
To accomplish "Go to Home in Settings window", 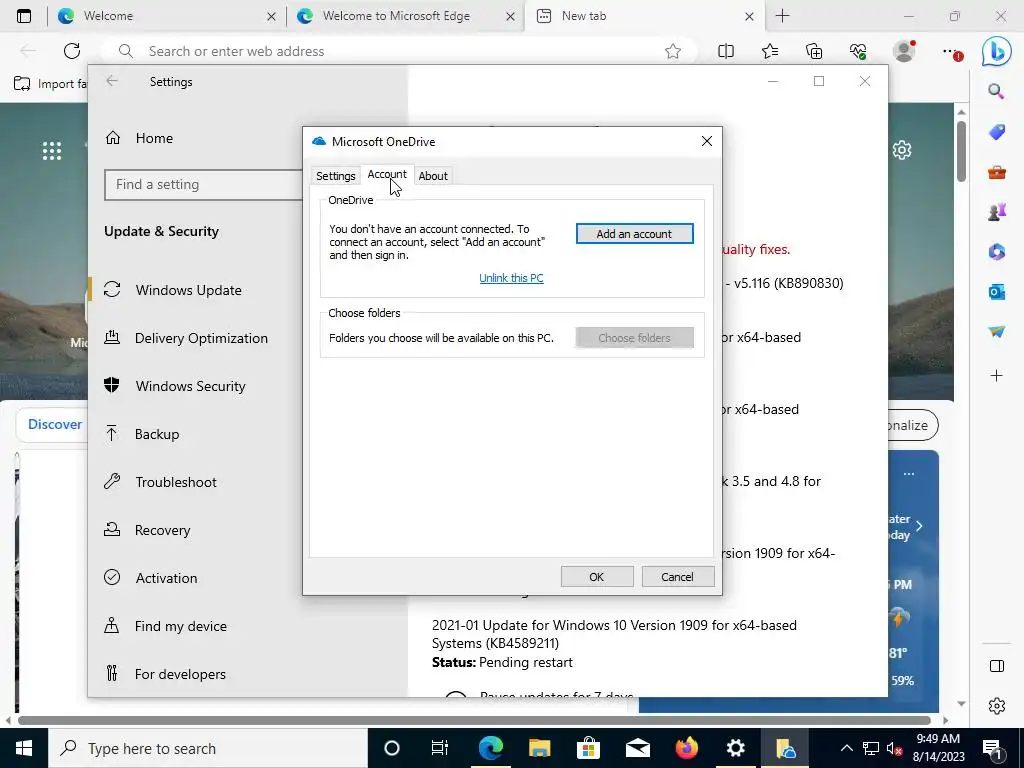I will point(154,138).
